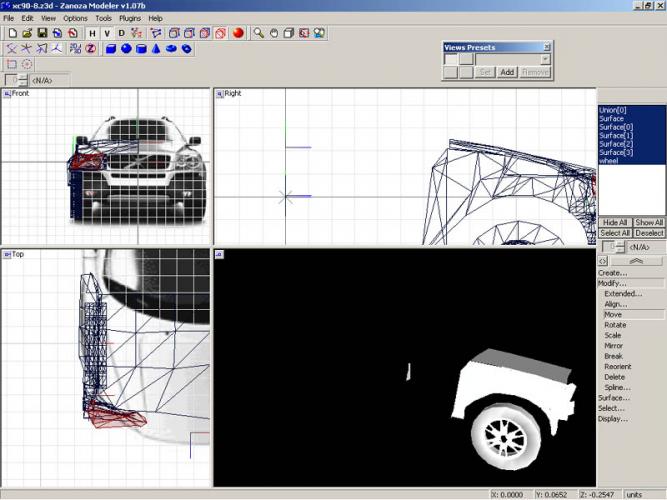Screen dimensions: 667x500
Task: Toggle the D axis lock button
Action: (x=121, y=33)
